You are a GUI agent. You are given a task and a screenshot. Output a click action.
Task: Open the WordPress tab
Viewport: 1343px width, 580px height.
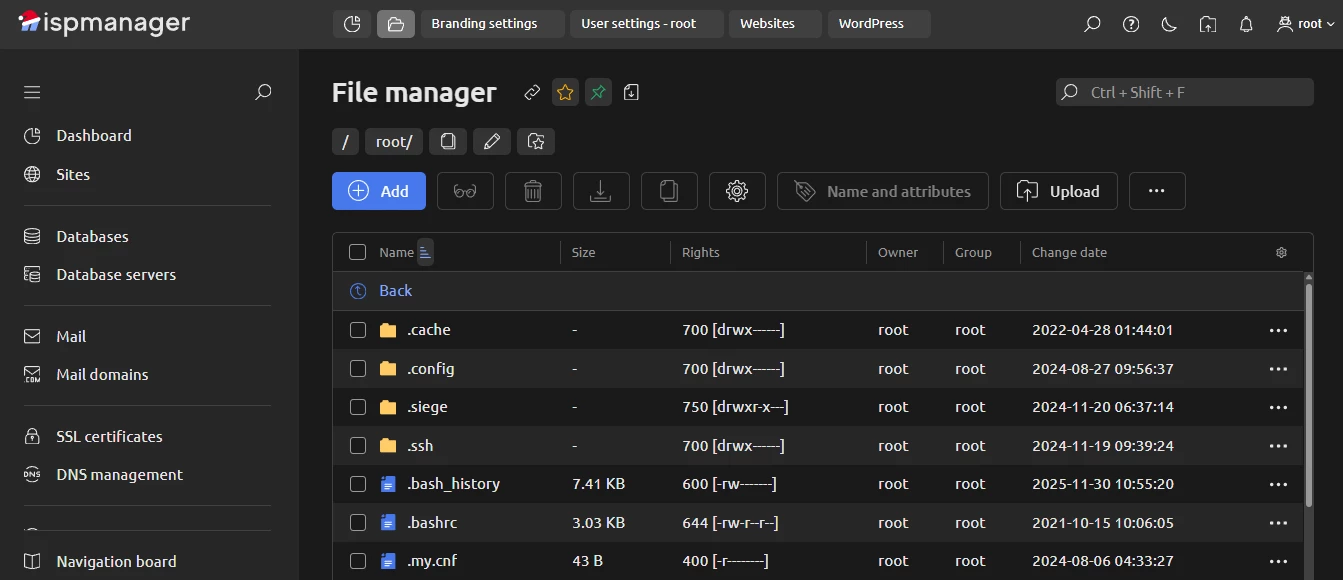click(878, 23)
